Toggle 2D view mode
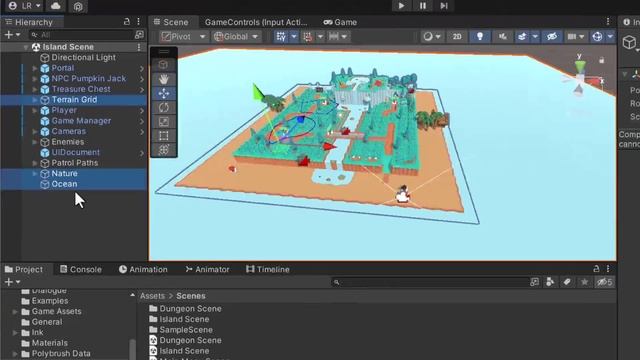640x360 pixels. click(x=457, y=37)
